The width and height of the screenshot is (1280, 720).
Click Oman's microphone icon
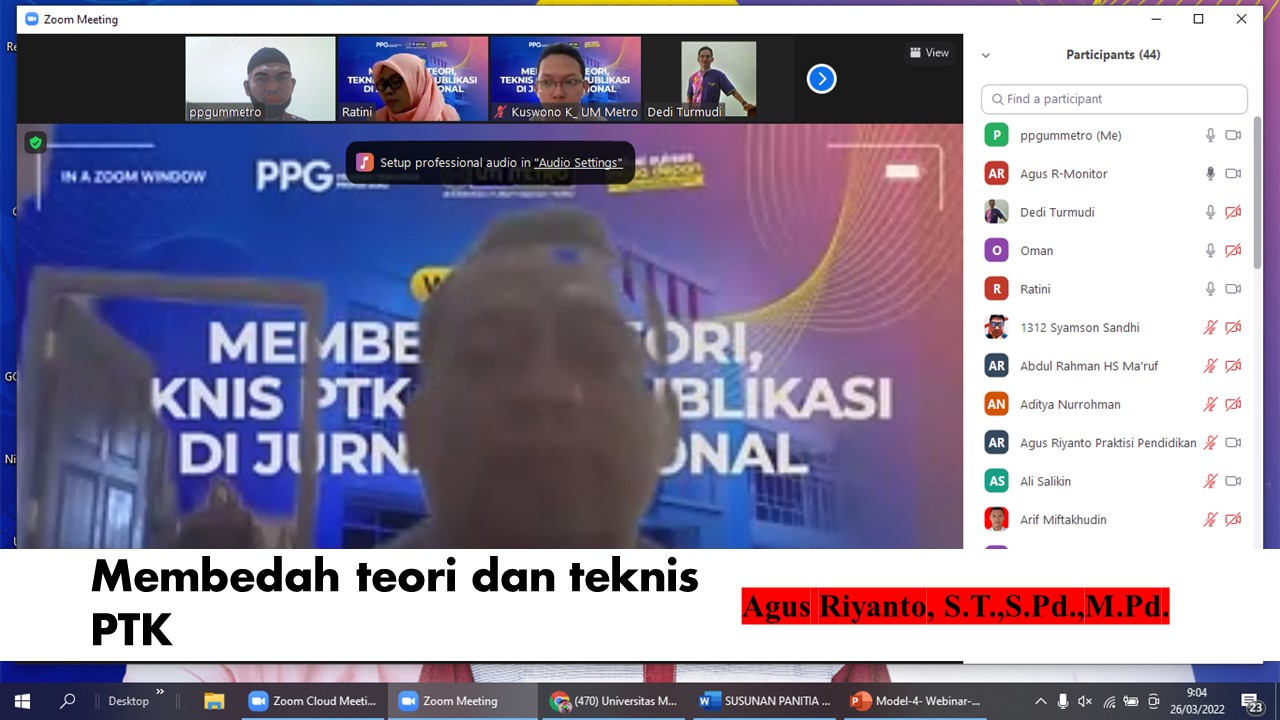1210,250
